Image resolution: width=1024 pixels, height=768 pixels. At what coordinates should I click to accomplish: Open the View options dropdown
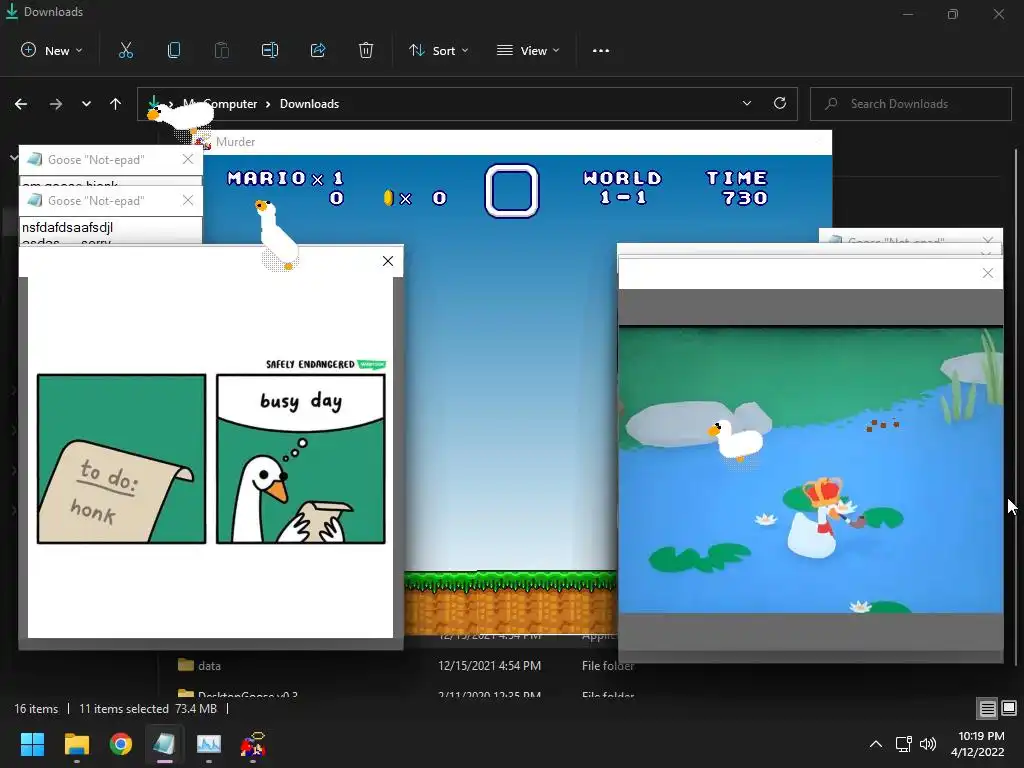coord(528,50)
